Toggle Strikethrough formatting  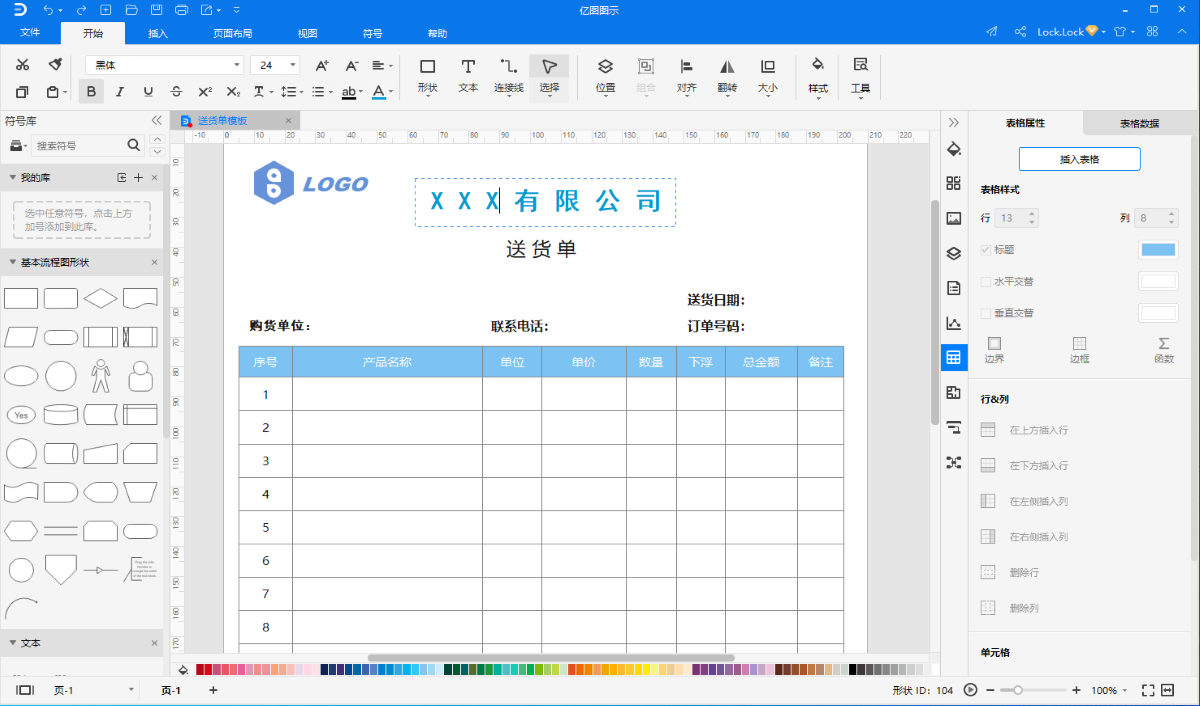coord(176,92)
